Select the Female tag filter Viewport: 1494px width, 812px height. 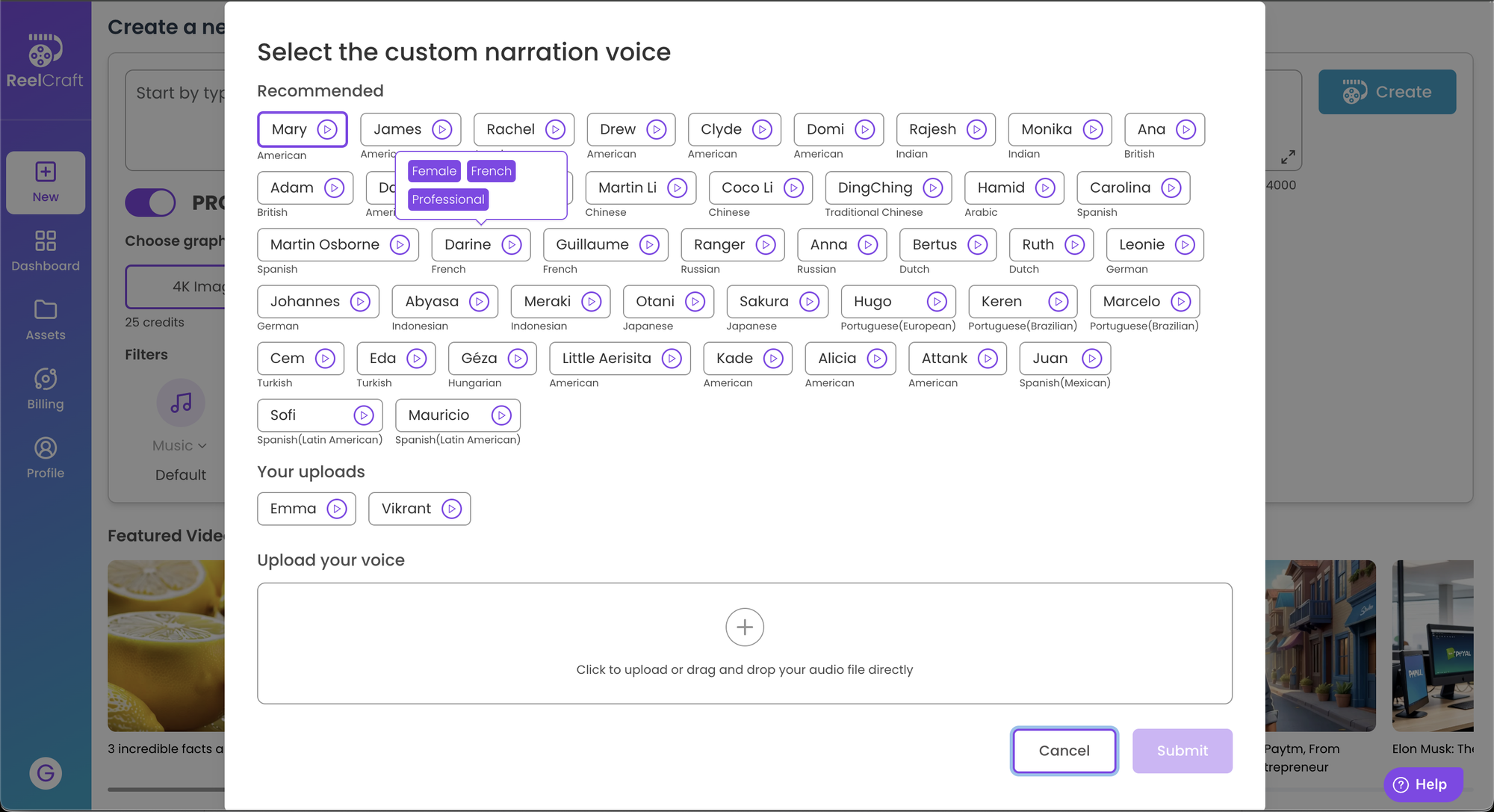pyautogui.click(x=434, y=170)
